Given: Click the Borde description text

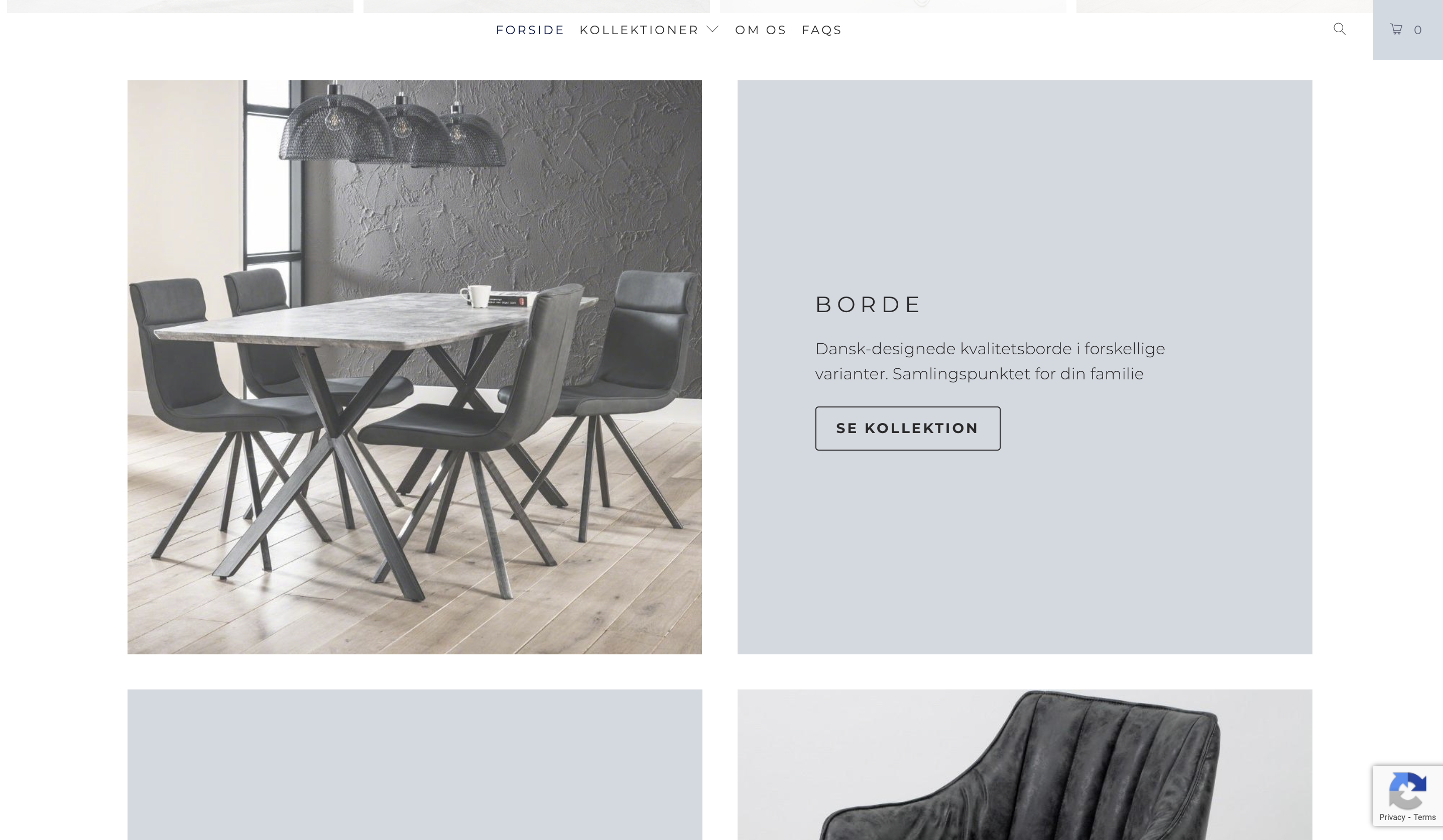Looking at the screenshot, I should (990, 361).
